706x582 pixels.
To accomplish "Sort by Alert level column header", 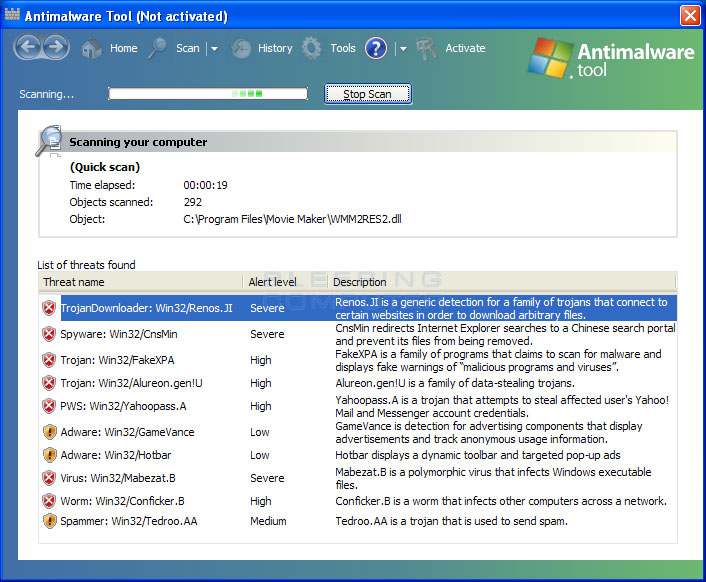I will point(285,282).
